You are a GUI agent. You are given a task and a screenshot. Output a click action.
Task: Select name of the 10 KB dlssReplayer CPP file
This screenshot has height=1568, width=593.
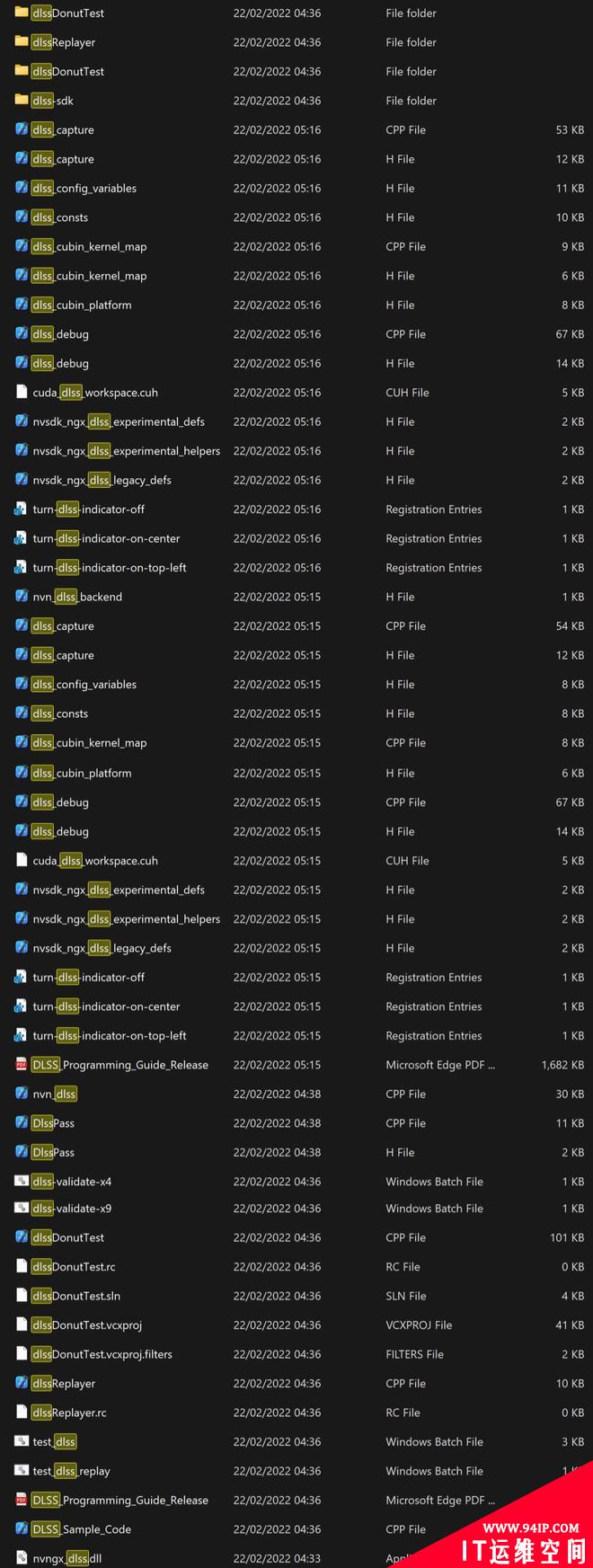point(64,1384)
